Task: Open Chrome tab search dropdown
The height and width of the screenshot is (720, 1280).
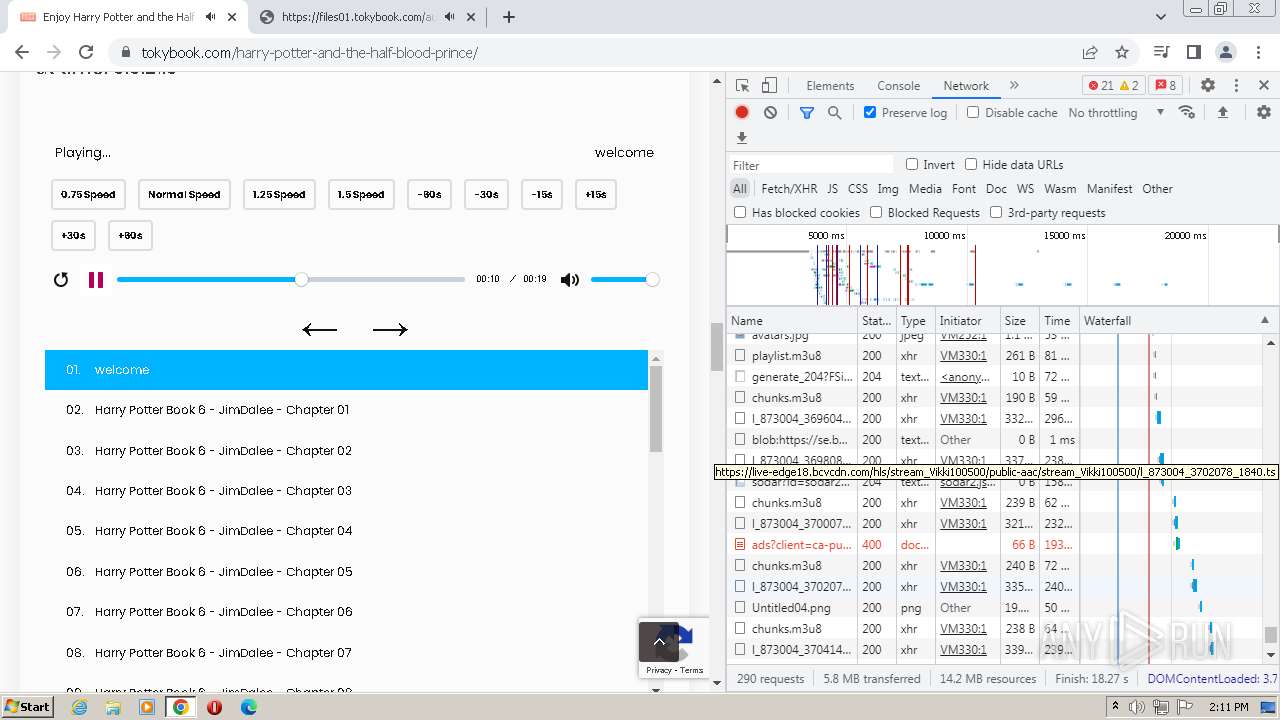Action: pos(1161,17)
